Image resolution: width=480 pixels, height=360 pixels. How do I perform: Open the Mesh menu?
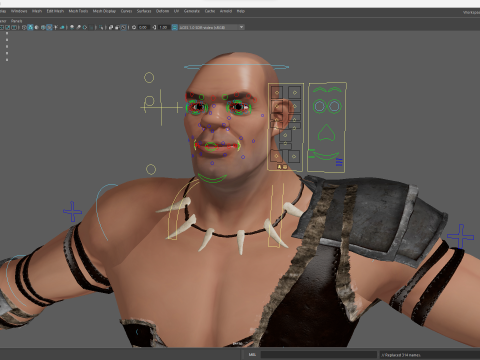point(37,11)
